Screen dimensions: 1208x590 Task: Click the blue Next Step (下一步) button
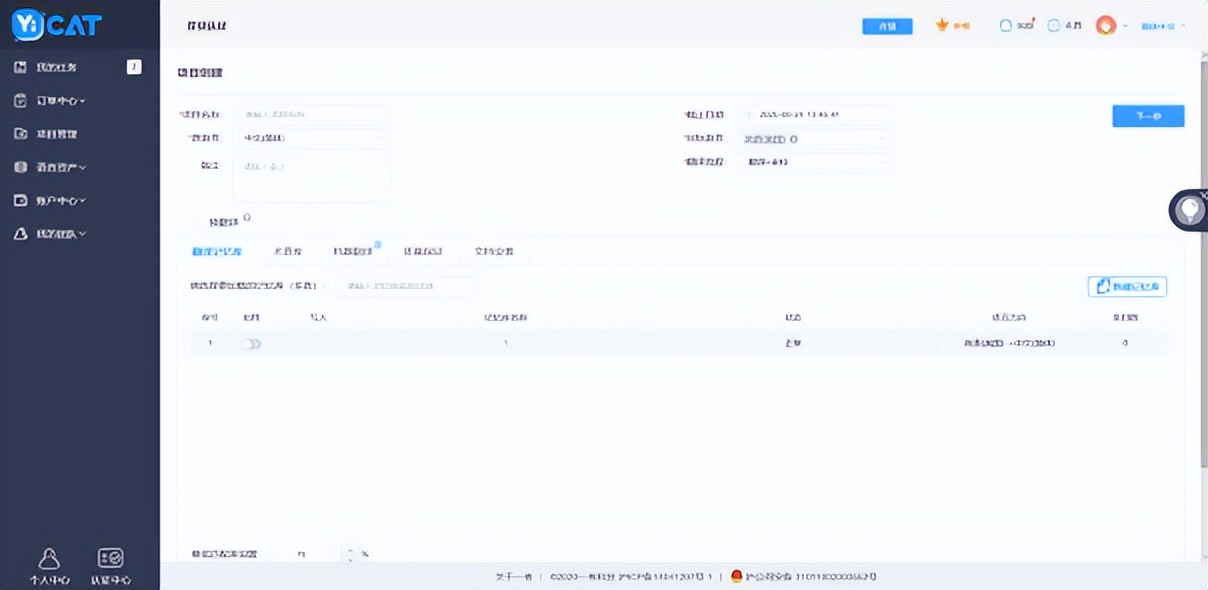[x=1148, y=116]
